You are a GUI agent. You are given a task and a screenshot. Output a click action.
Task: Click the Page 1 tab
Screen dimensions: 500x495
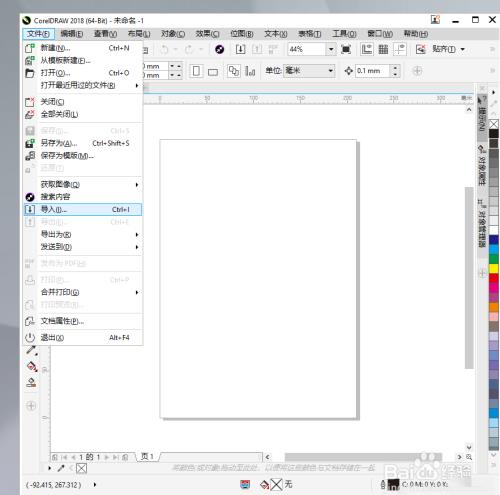coord(147,456)
